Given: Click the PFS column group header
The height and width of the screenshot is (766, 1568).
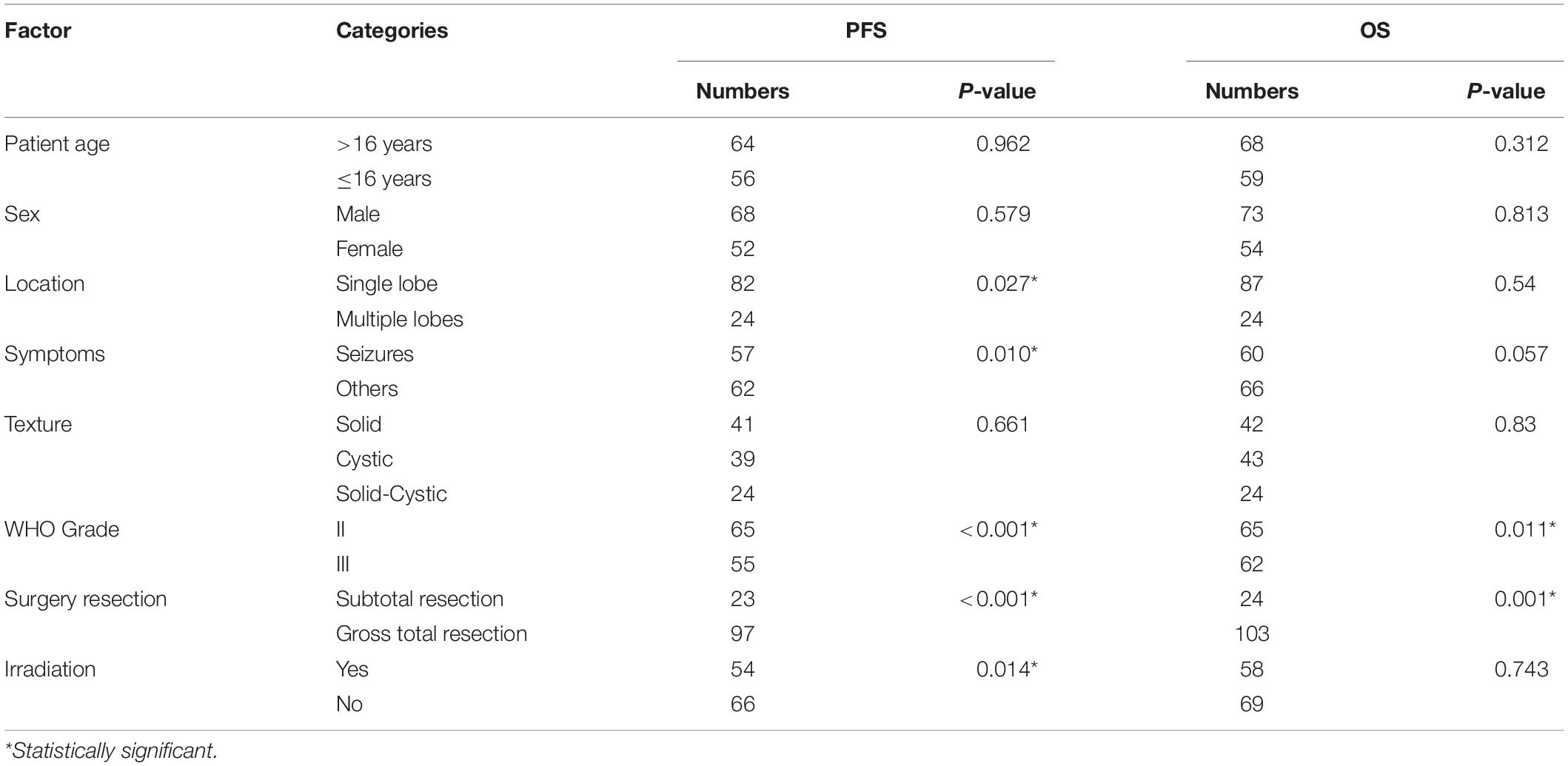Looking at the screenshot, I should (865, 30).
